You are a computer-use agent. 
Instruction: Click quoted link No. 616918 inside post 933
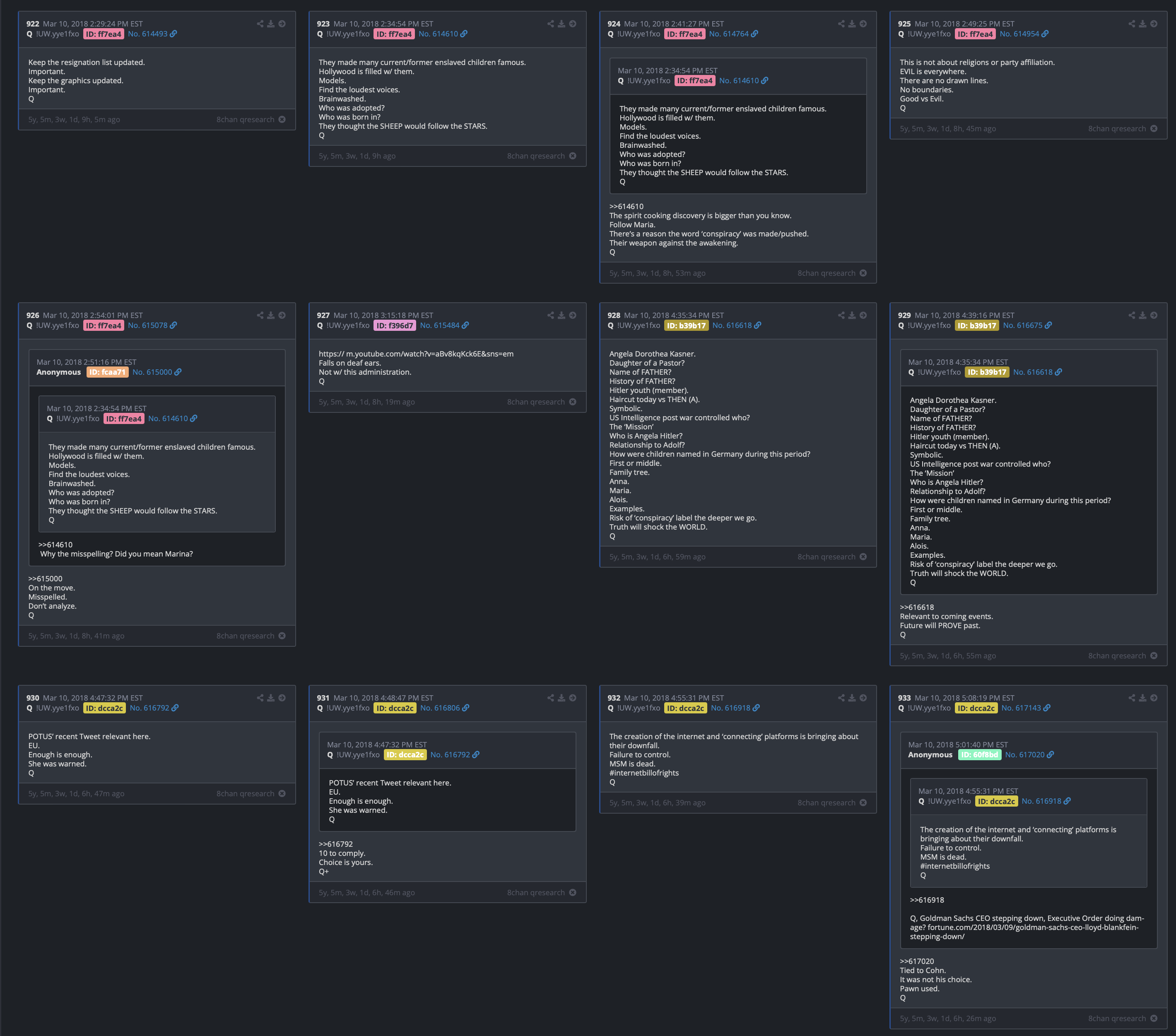click(1046, 801)
